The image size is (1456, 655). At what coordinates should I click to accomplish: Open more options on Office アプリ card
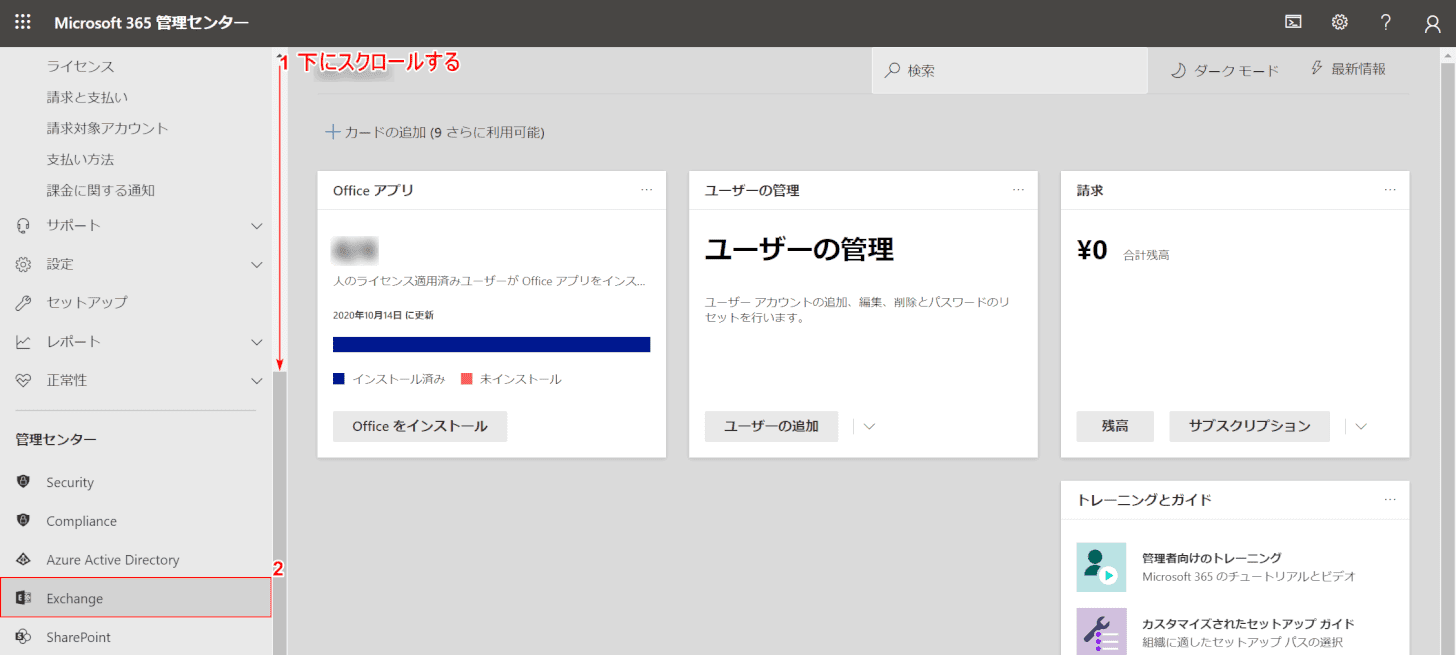click(647, 190)
